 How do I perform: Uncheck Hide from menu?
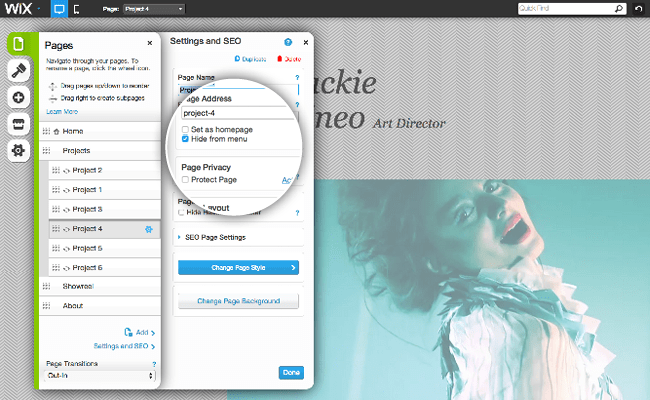pos(185,139)
